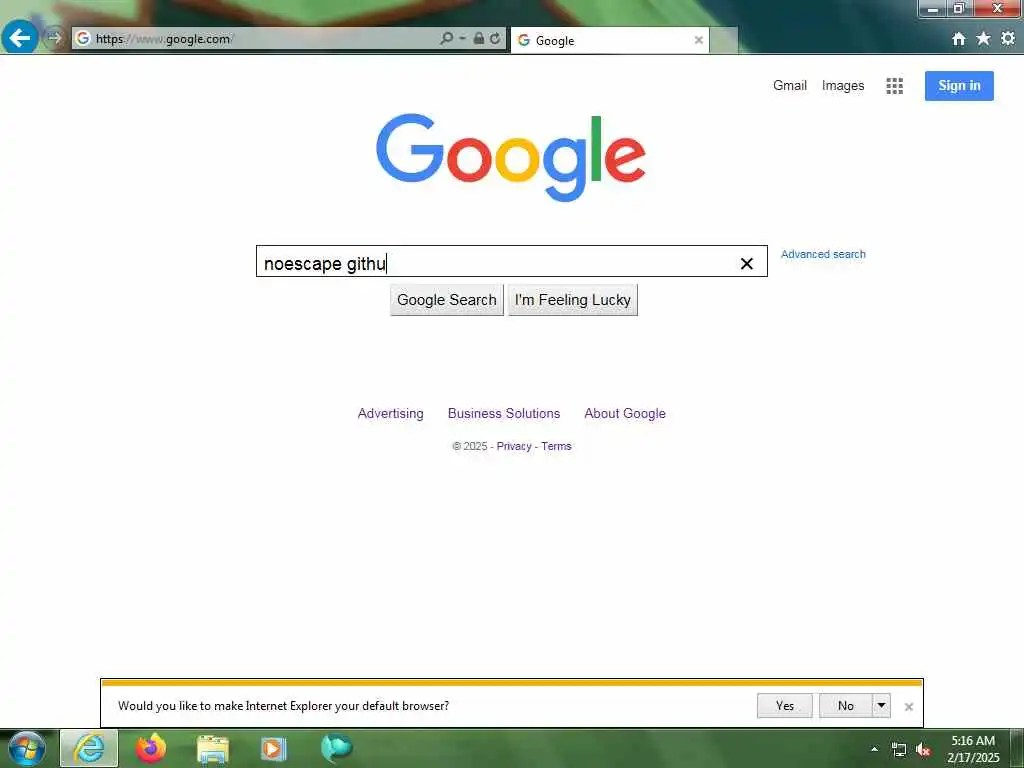
Task: Click the muted volume tray icon
Action: [923, 750]
